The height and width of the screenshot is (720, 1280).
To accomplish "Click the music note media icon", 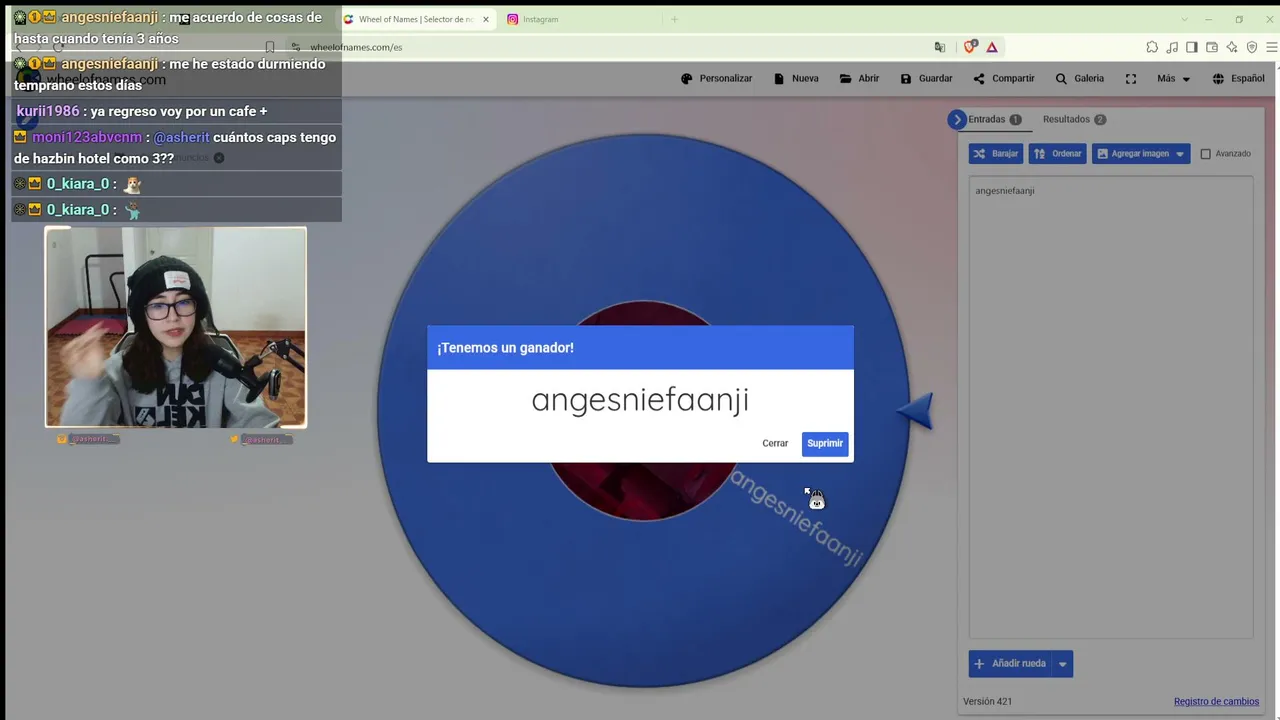I will point(1172,47).
